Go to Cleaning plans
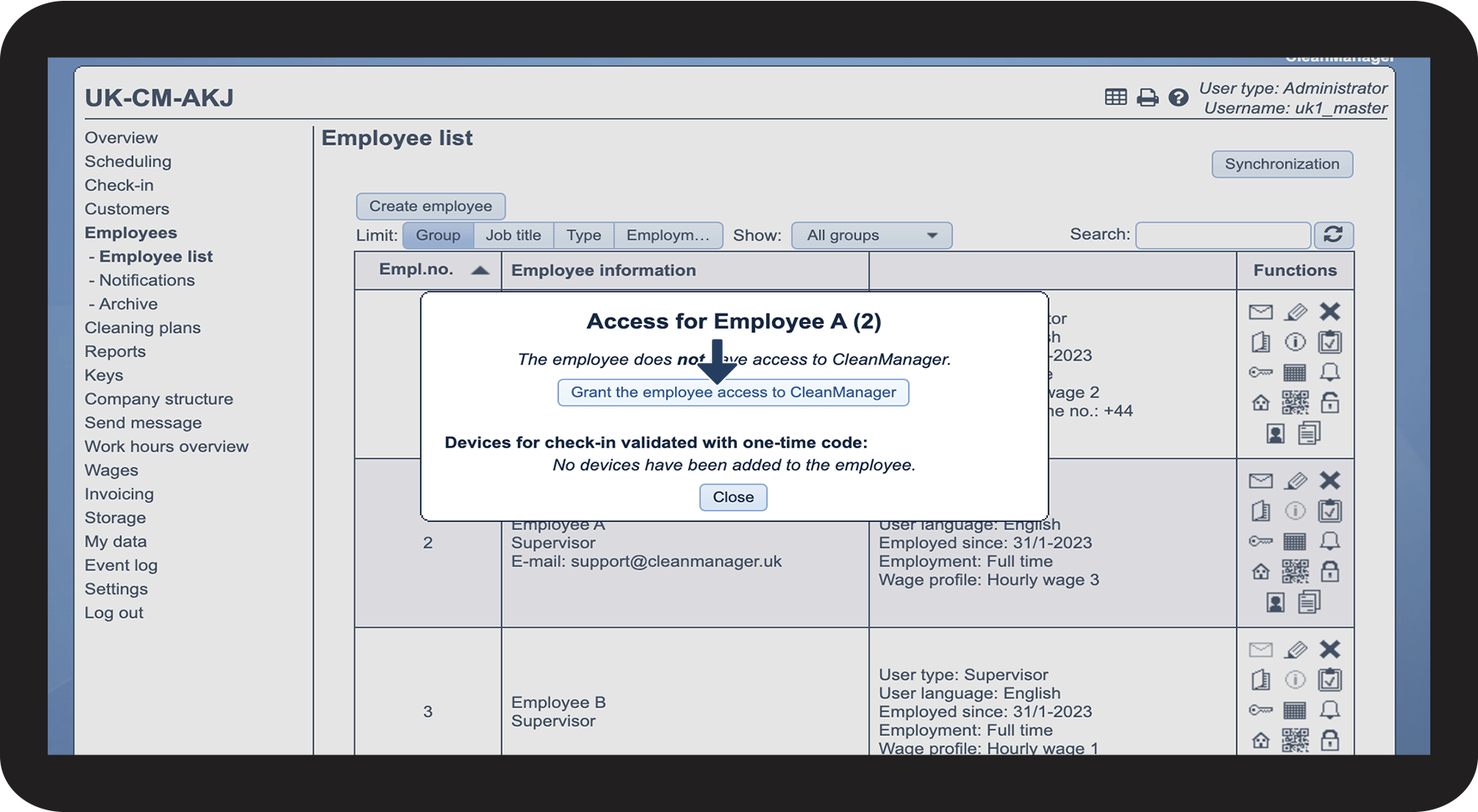This screenshot has width=1478, height=812. 143,328
